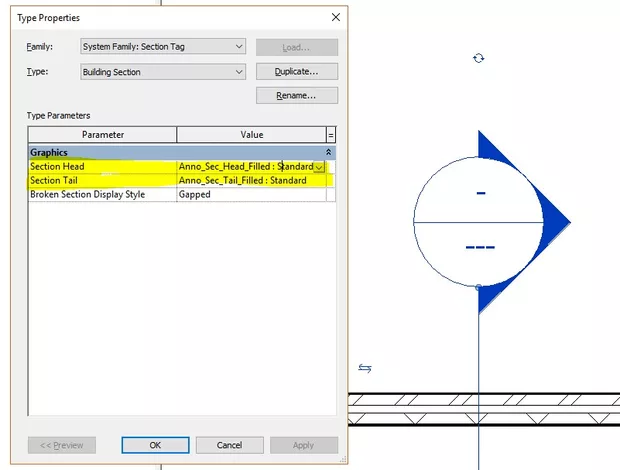Select the Section Tail value cell
The width and height of the screenshot is (620, 470).
tap(251, 181)
